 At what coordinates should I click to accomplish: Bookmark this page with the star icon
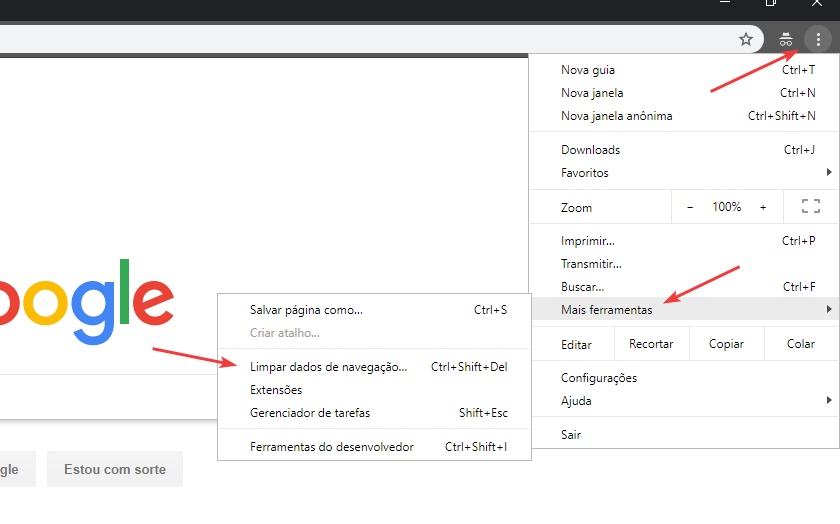(746, 39)
